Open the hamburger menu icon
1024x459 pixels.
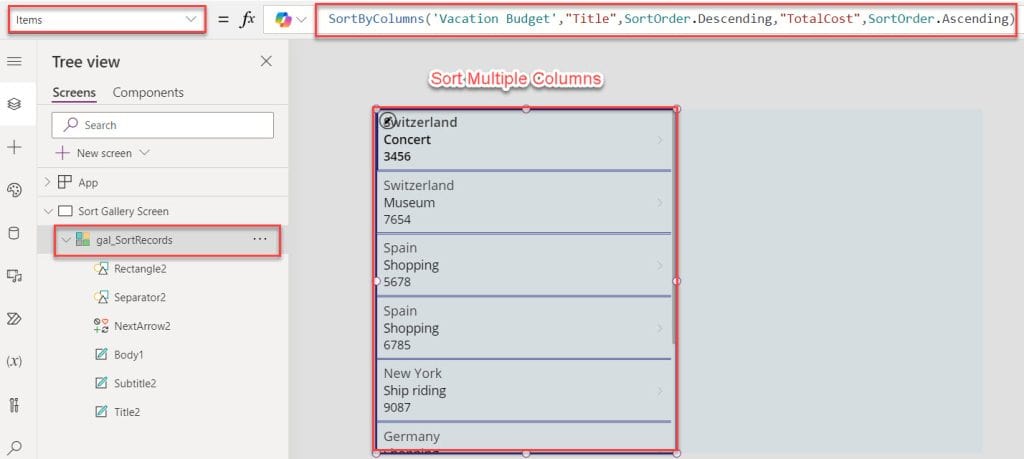click(14, 61)
